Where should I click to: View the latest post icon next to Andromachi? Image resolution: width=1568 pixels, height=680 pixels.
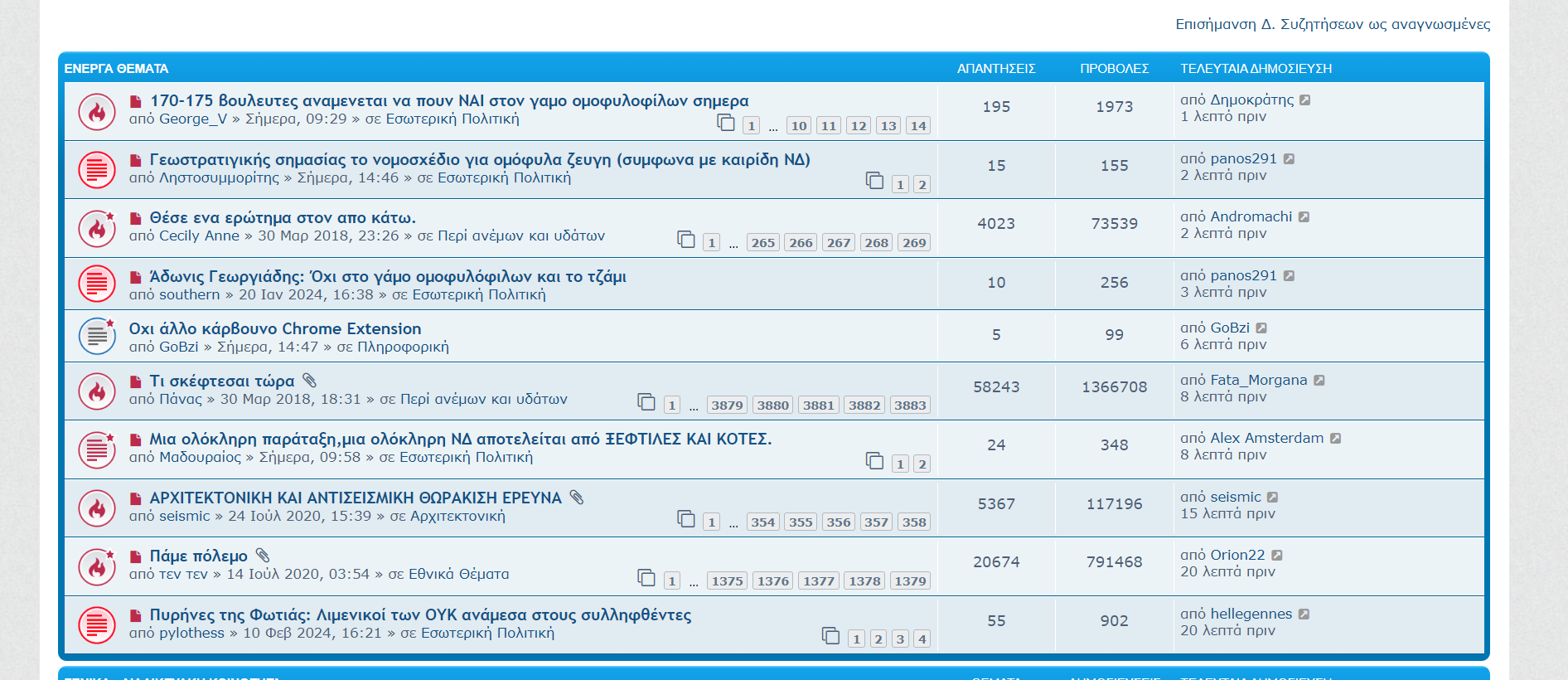pyautogui.click(x=1304, y=217)
